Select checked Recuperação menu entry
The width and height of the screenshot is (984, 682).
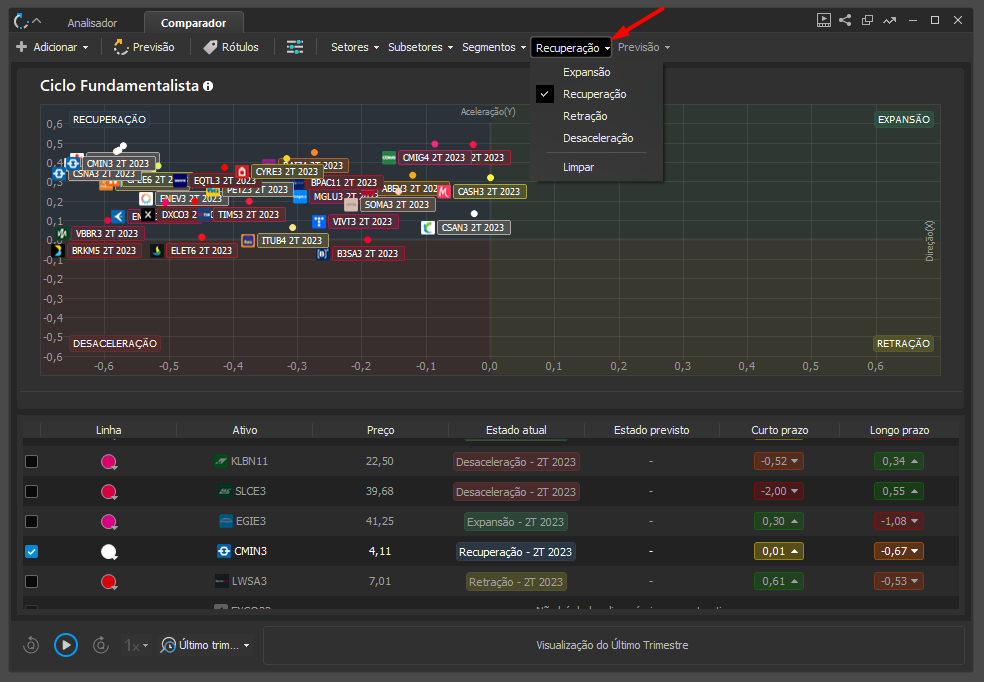coord(594,94)
